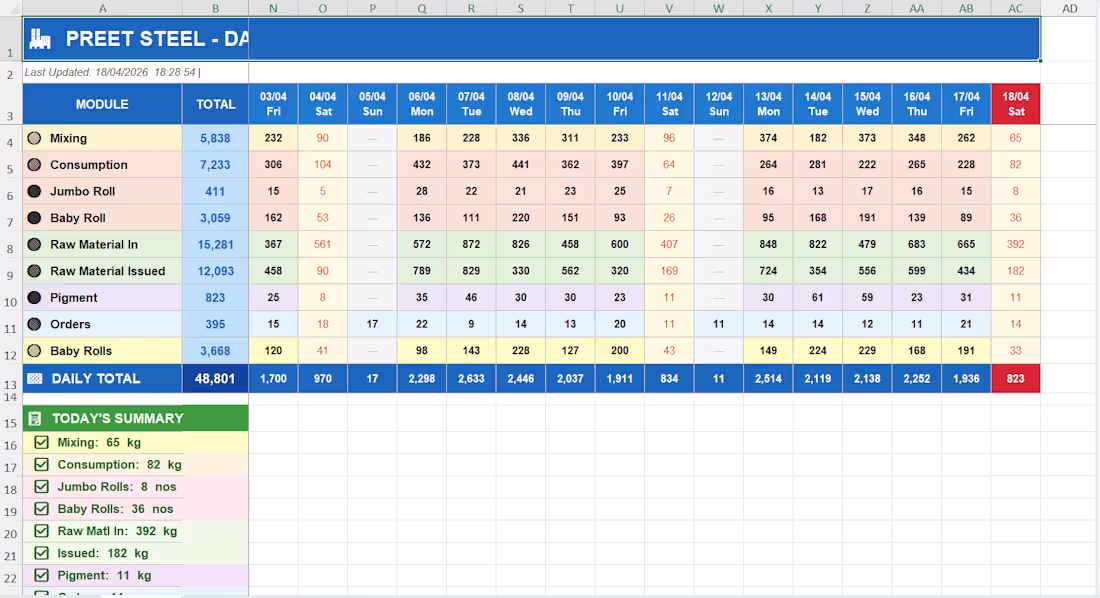Click the factory train icon beside PREET STEEL
The image size is (1100, 598).
(39, 38)
